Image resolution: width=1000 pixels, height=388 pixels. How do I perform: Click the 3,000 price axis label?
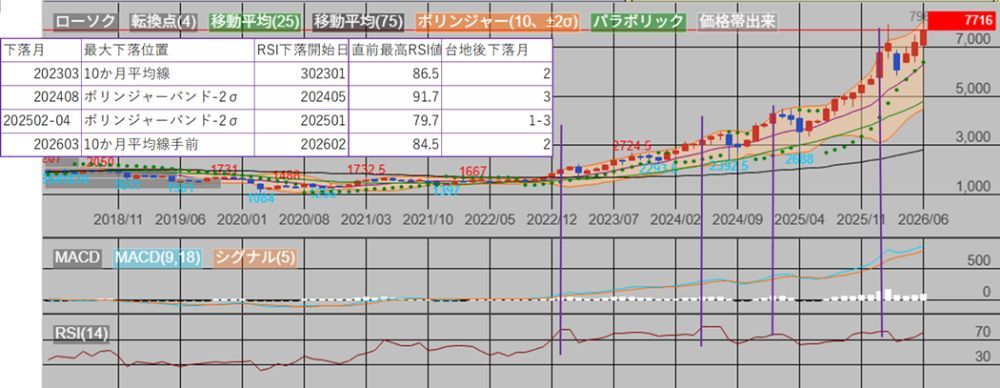973,138
